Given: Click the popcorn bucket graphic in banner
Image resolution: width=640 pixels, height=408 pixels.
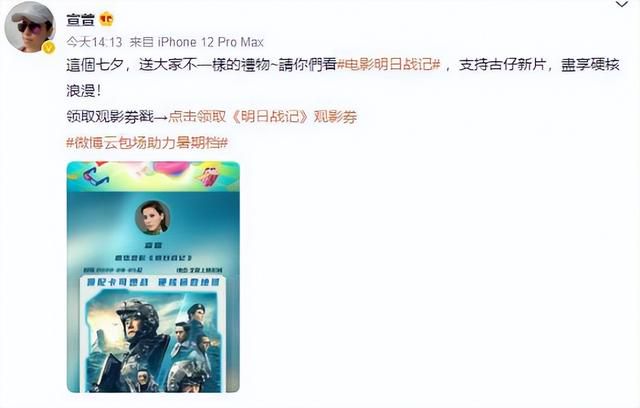Looking at the screenshot, I should coord(208,176).
